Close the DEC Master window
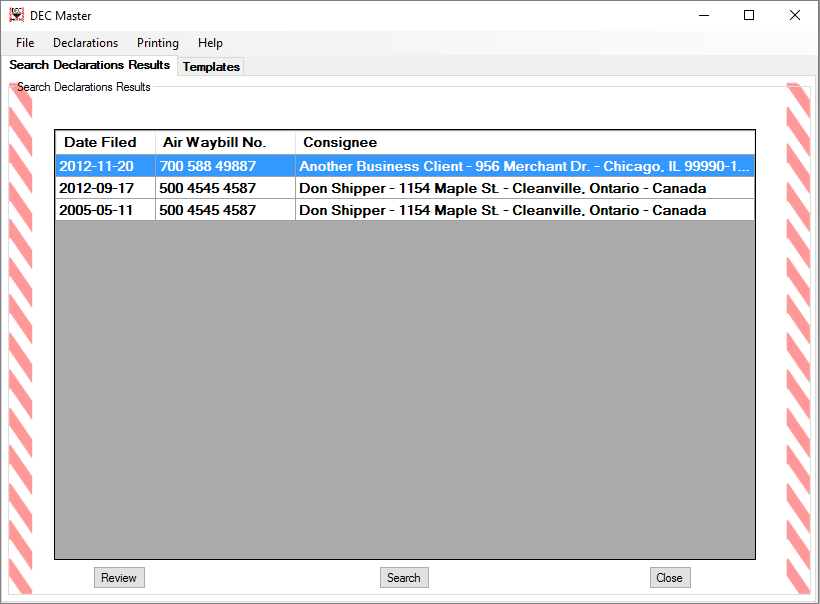 click(x=794, y=15)
